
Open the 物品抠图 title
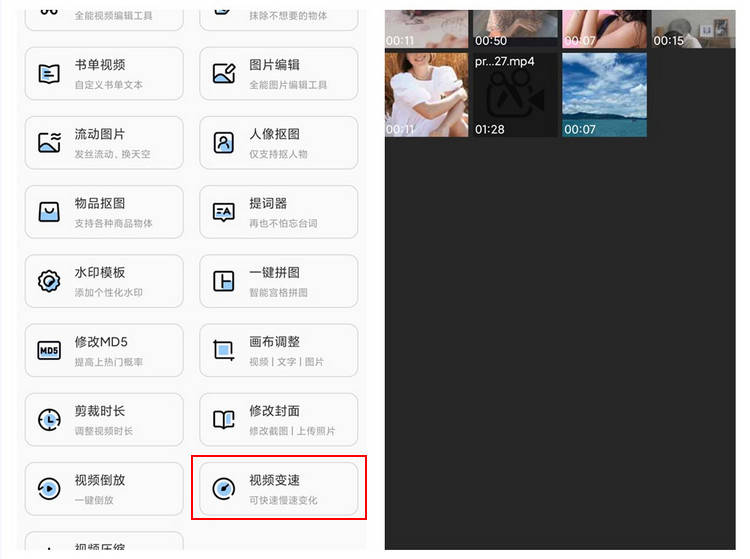(x=100, y=203)
